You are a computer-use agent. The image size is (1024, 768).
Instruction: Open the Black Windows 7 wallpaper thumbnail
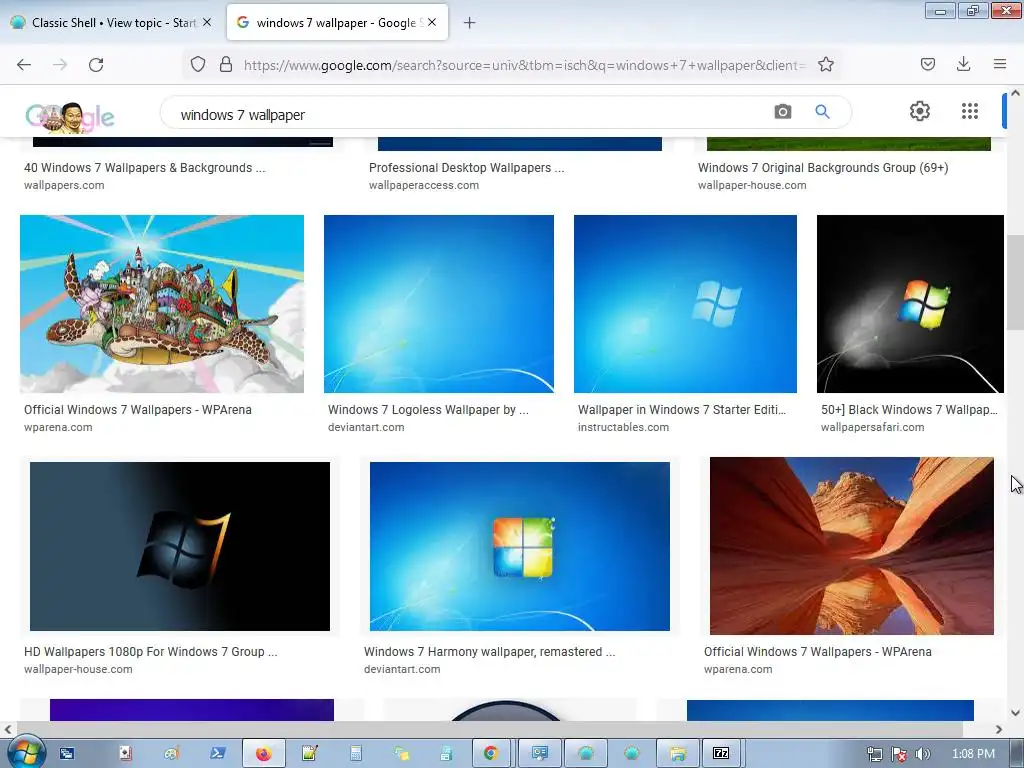click(x=910, y=304)
